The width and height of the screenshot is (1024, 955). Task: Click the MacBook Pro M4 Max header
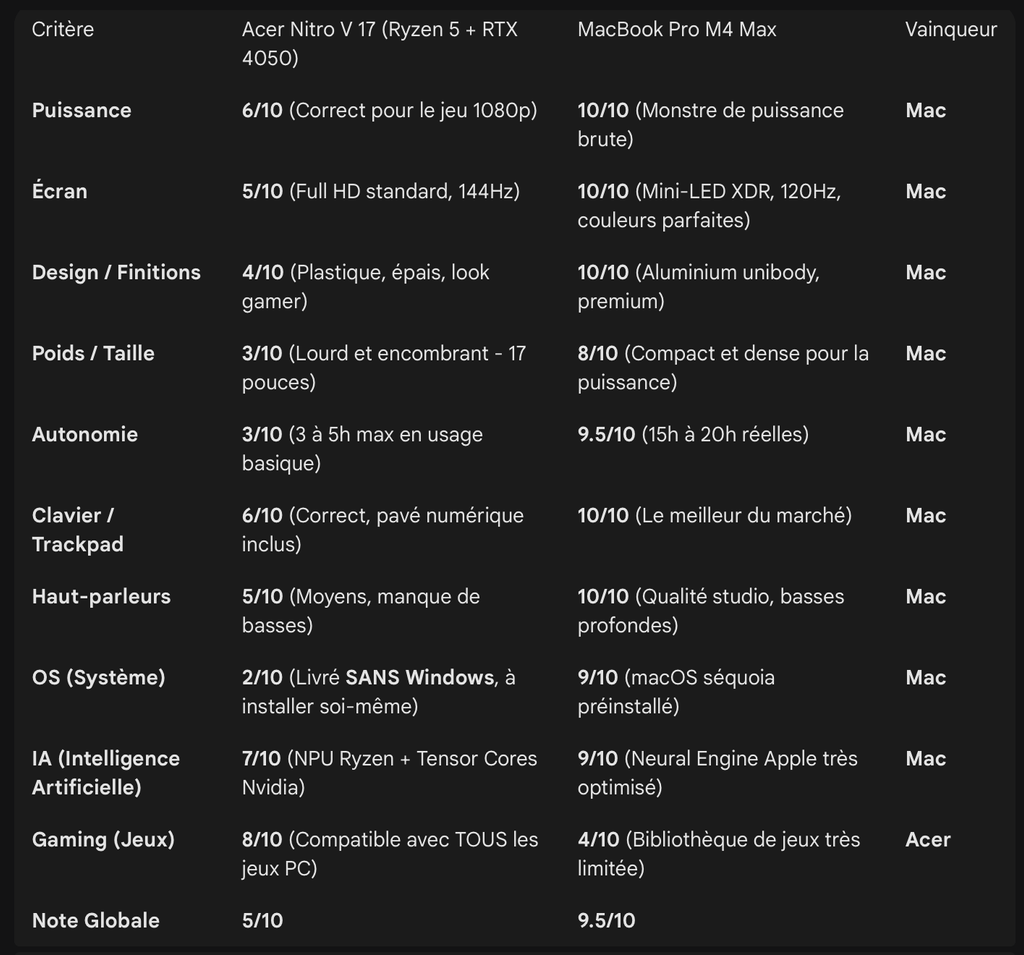click(x=676, y=30)
